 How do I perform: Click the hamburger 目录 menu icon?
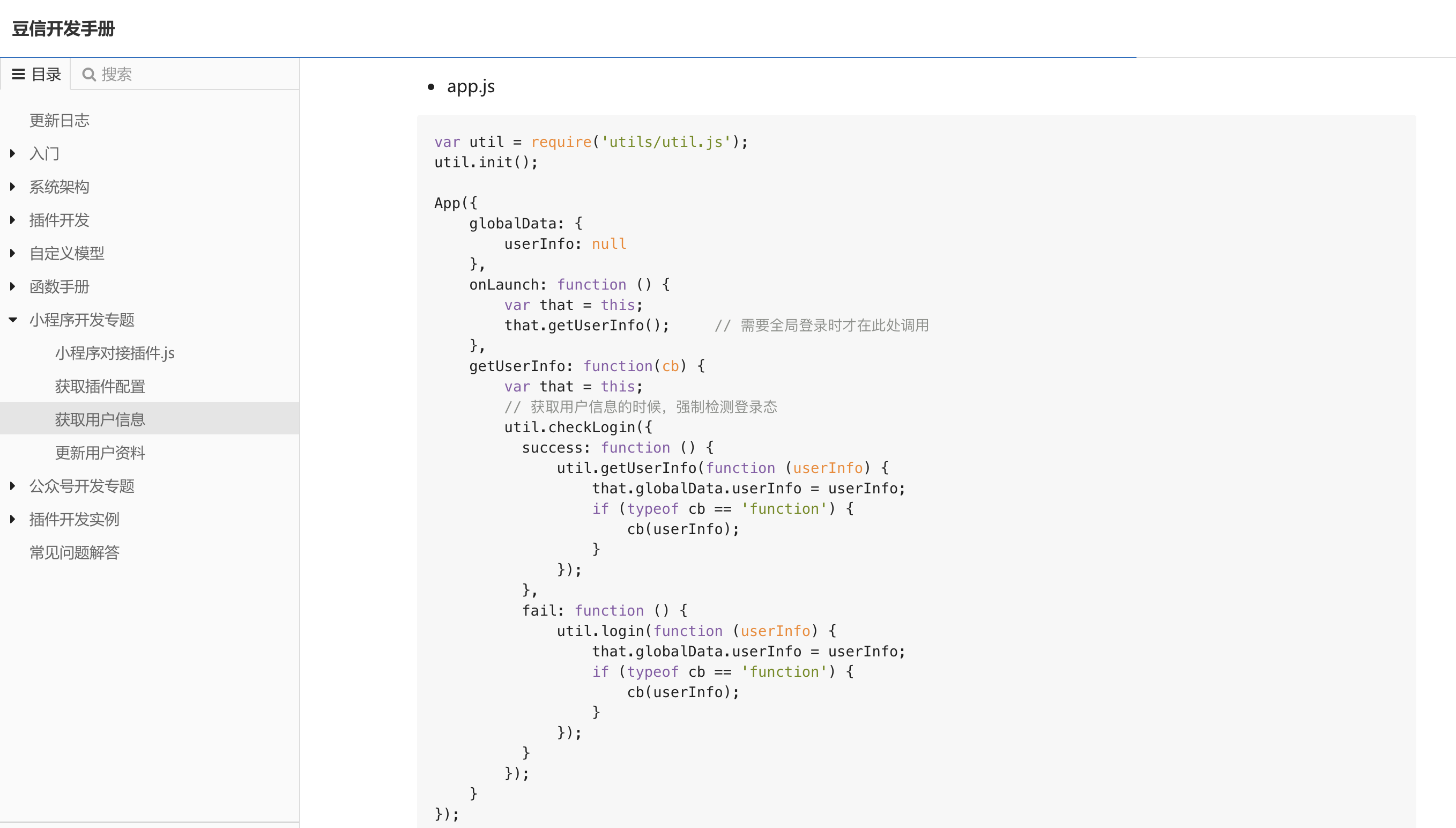[x=18, y=74]
